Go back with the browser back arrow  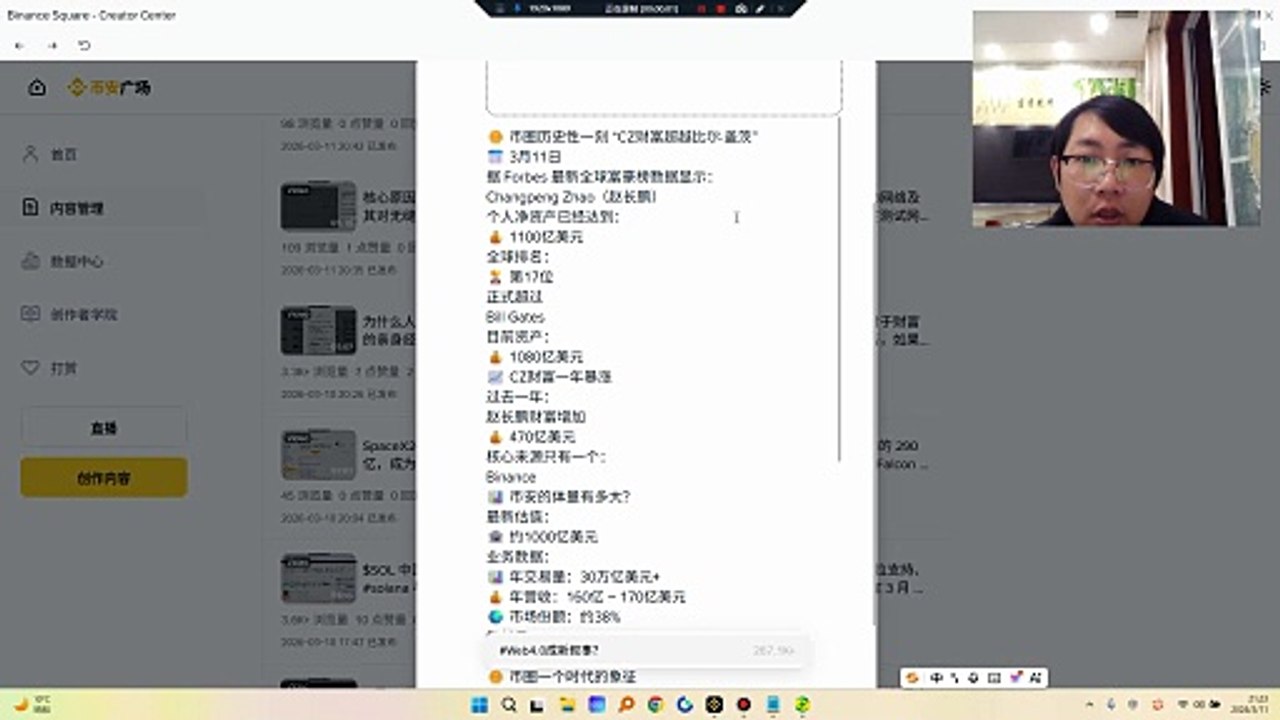tap(20, 46)
